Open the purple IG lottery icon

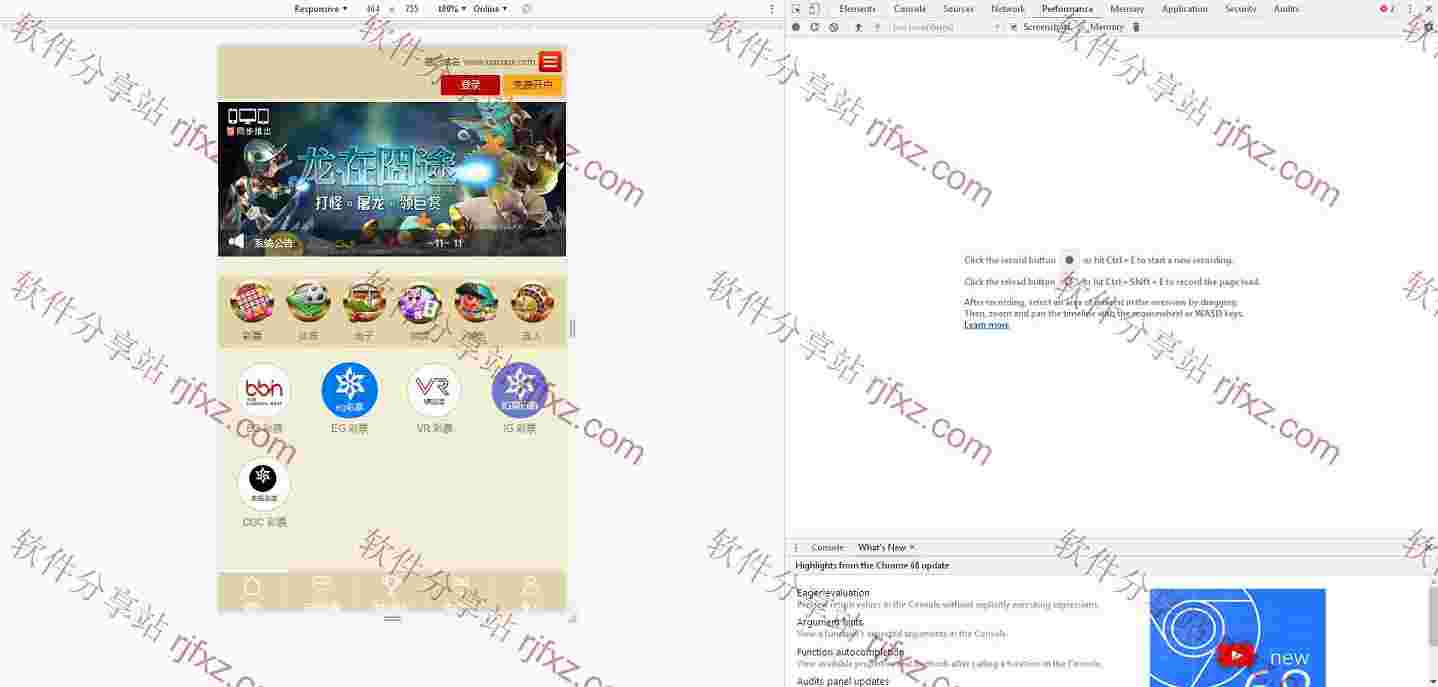click(520, 390)
